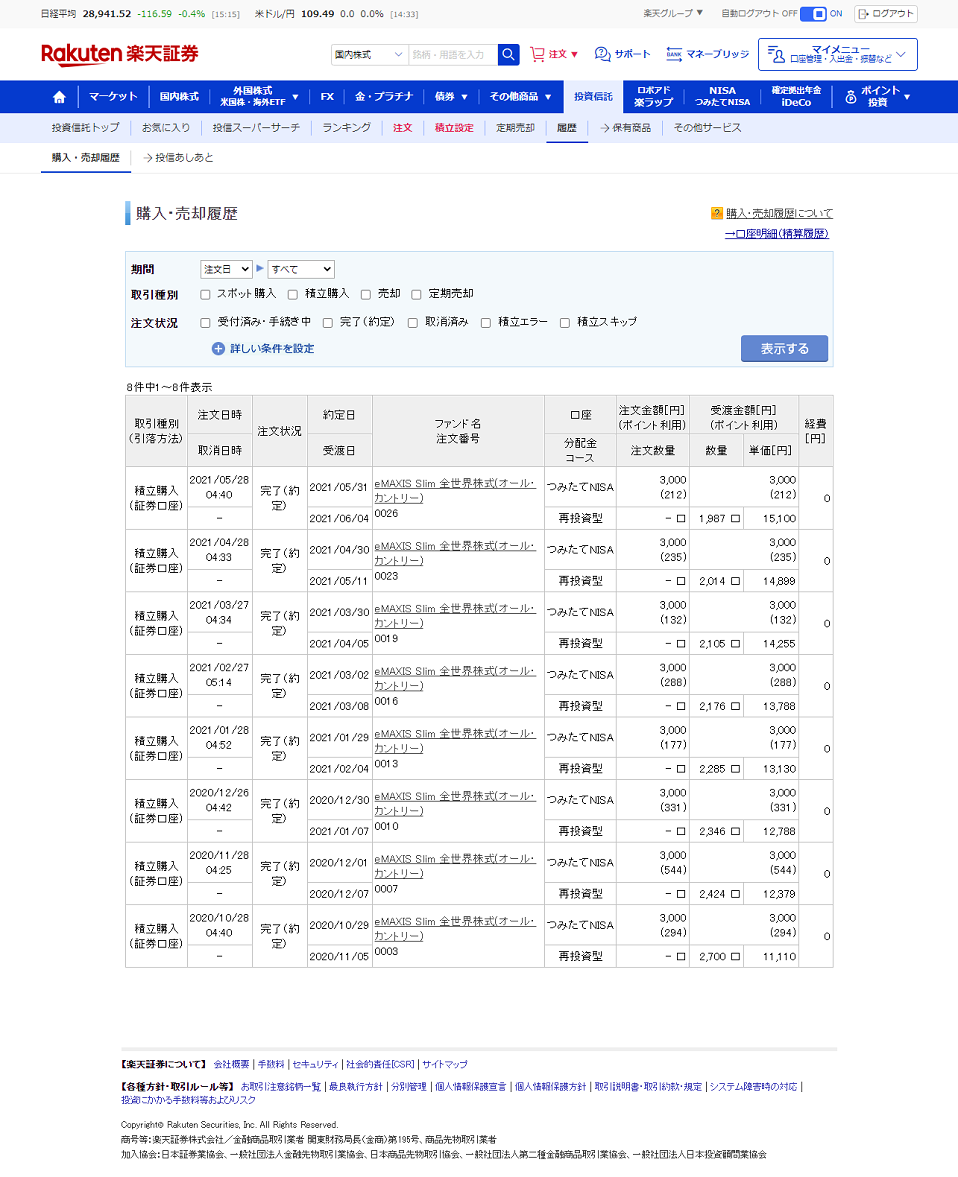
Task: Open 注文日 period dropdown
Action: tap(226, 269)
